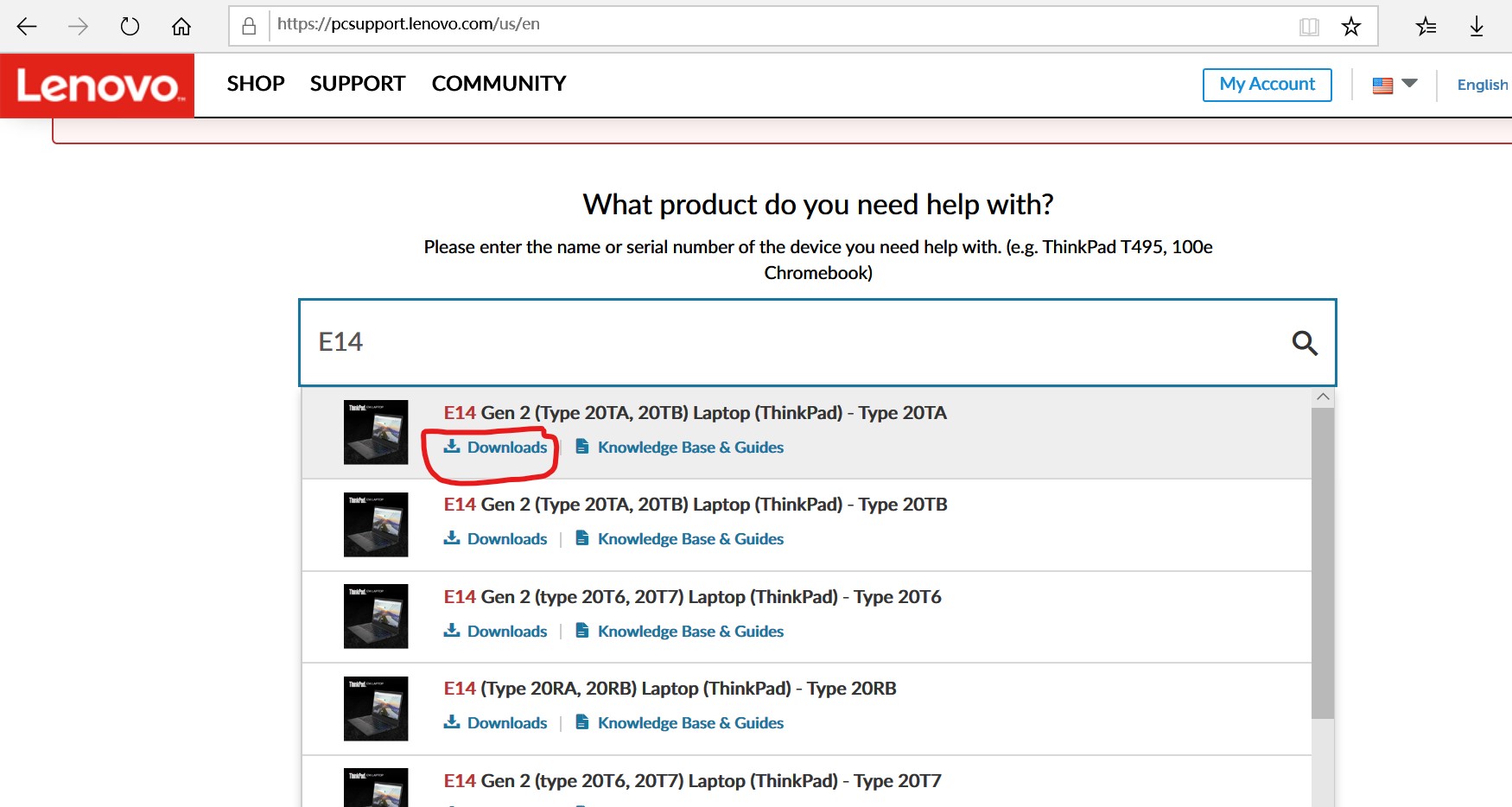Click the padlock site security icon
Viewport: 1512px width, 807px height.
click(249, 26)
